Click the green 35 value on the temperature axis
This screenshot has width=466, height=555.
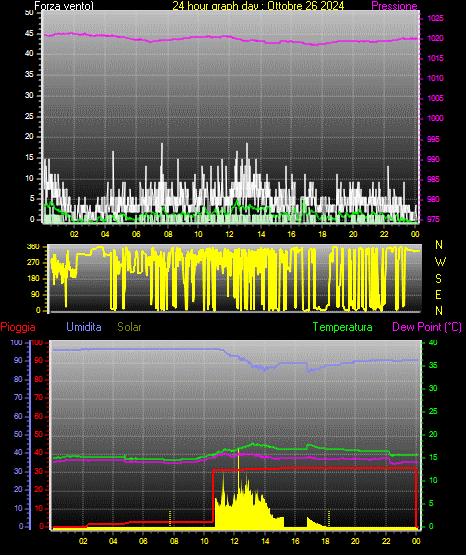[433, 365]
